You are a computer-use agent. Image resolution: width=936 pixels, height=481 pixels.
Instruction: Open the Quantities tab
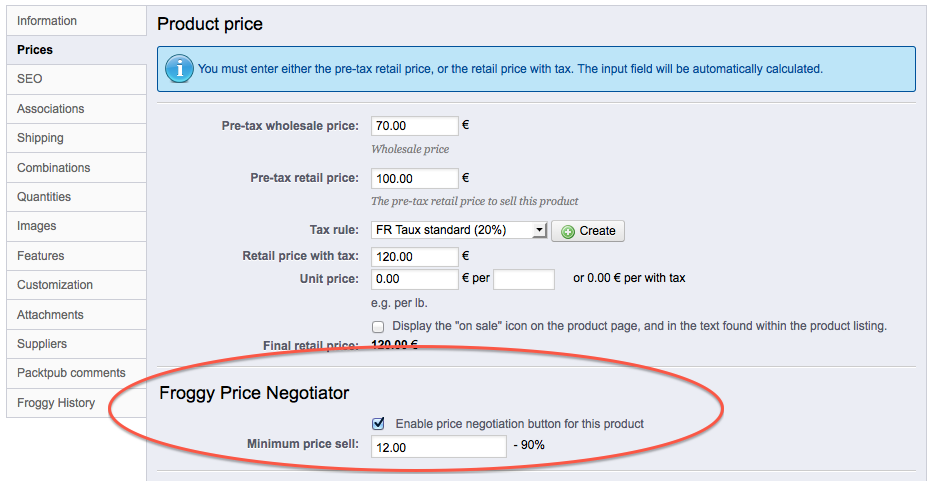[x=76, y=197]
